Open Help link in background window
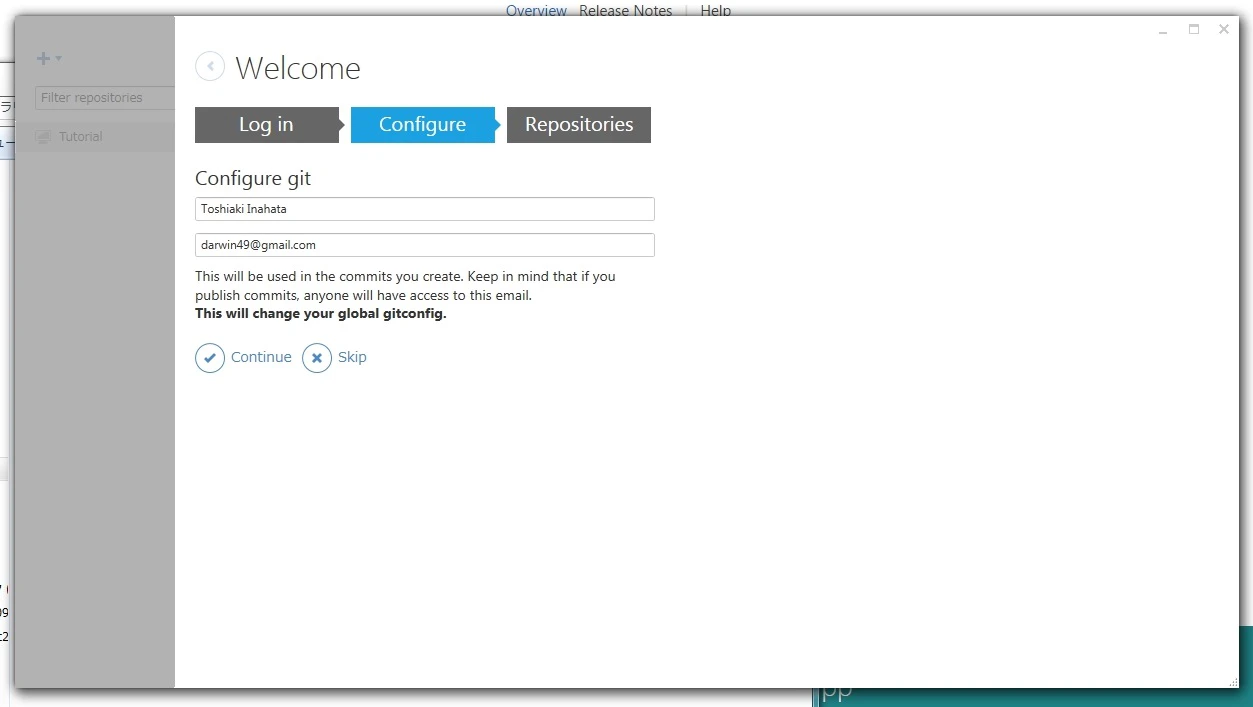Viewport: 1253px width, 707px height. click(x=716, y=10)
